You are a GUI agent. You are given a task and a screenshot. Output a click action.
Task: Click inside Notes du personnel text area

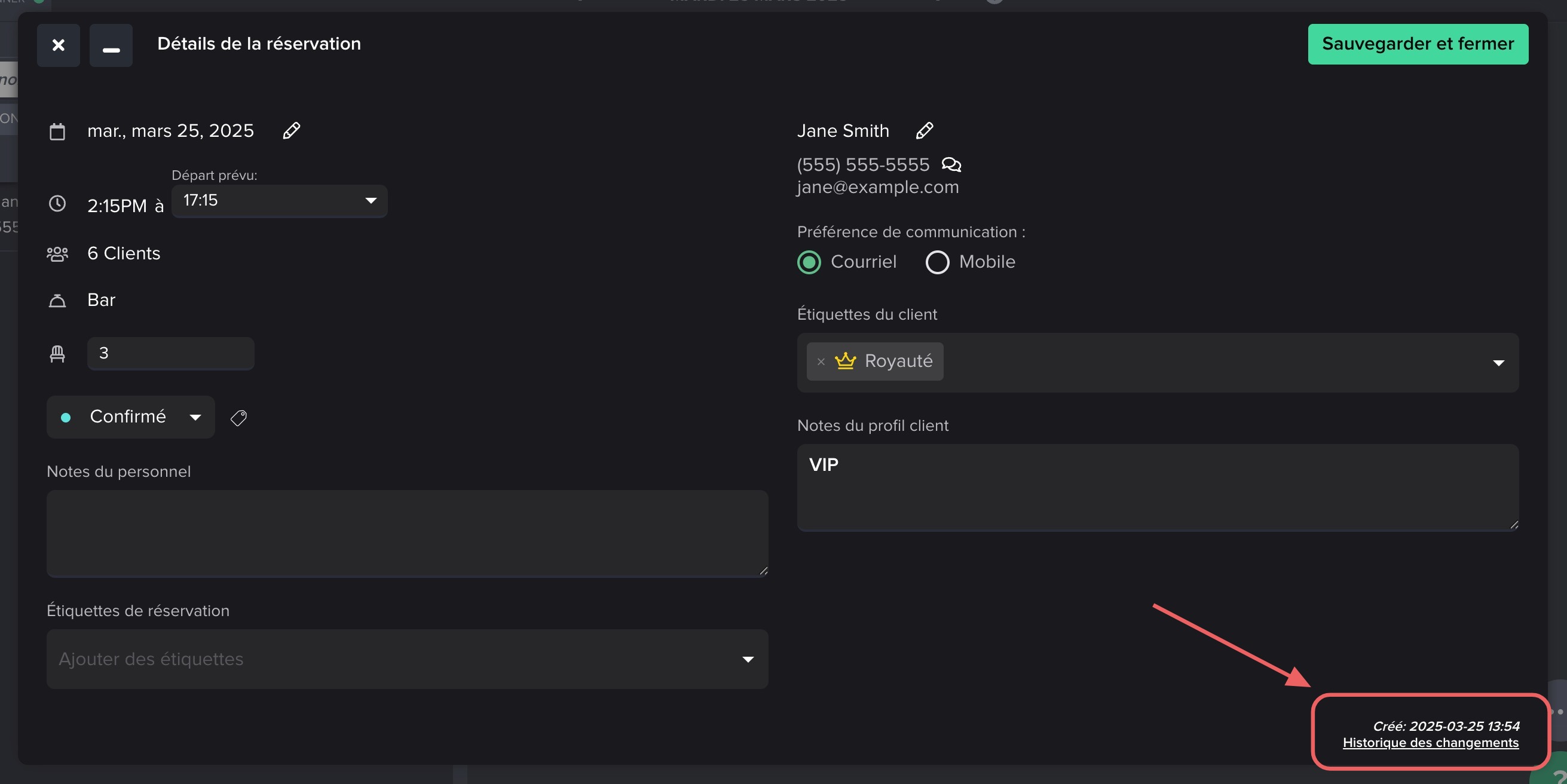coord(407,534)
